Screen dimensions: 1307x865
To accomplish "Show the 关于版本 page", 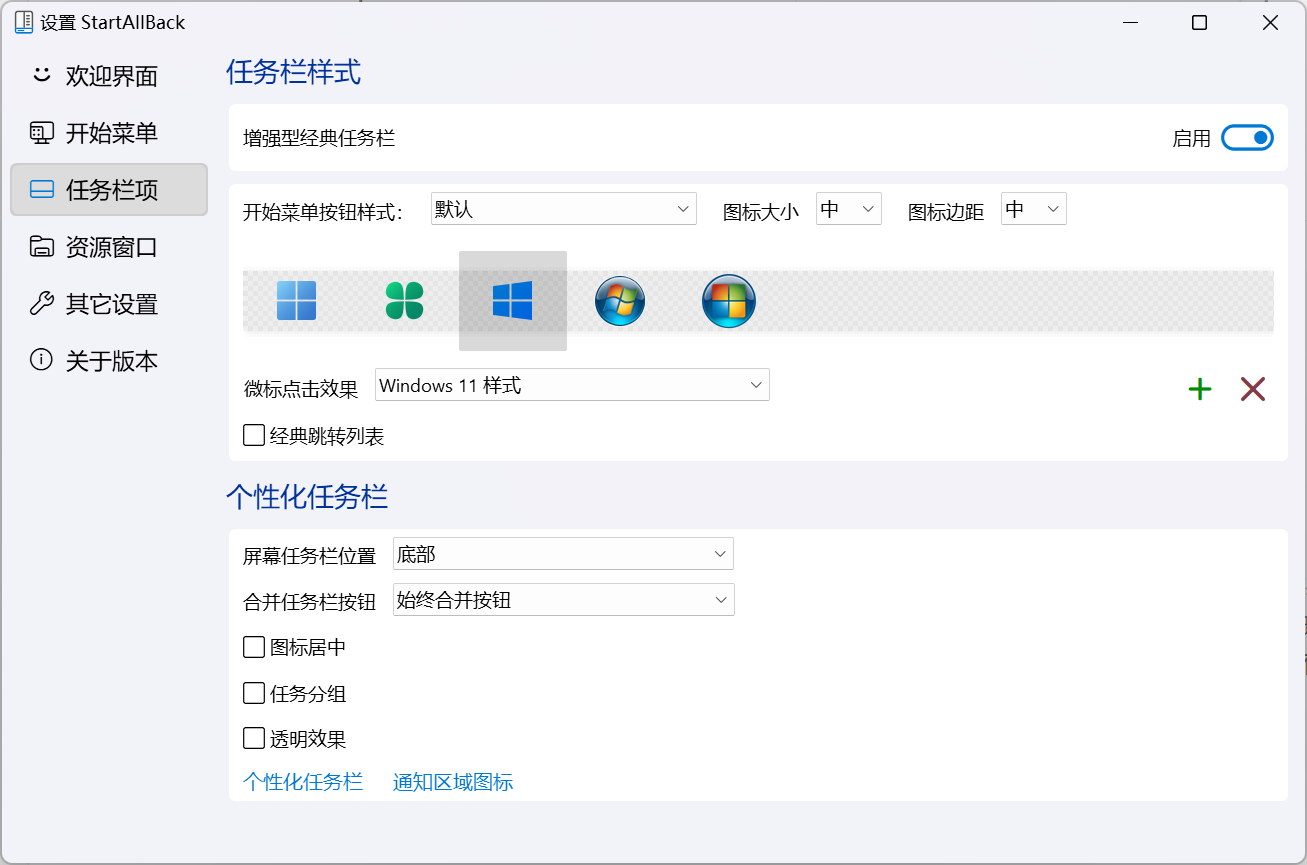I will point(109,361).
